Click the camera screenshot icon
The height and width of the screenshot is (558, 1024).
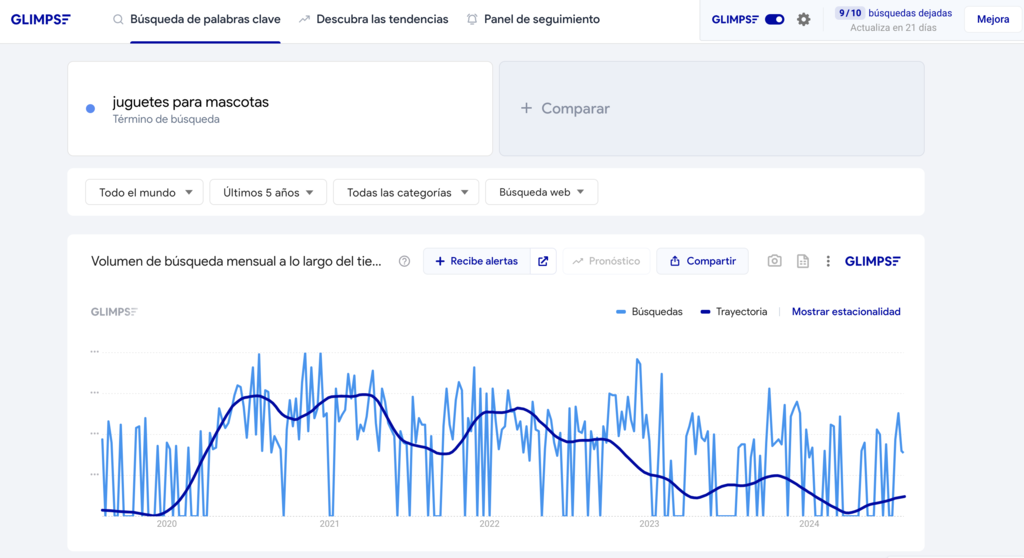point(774,261)
